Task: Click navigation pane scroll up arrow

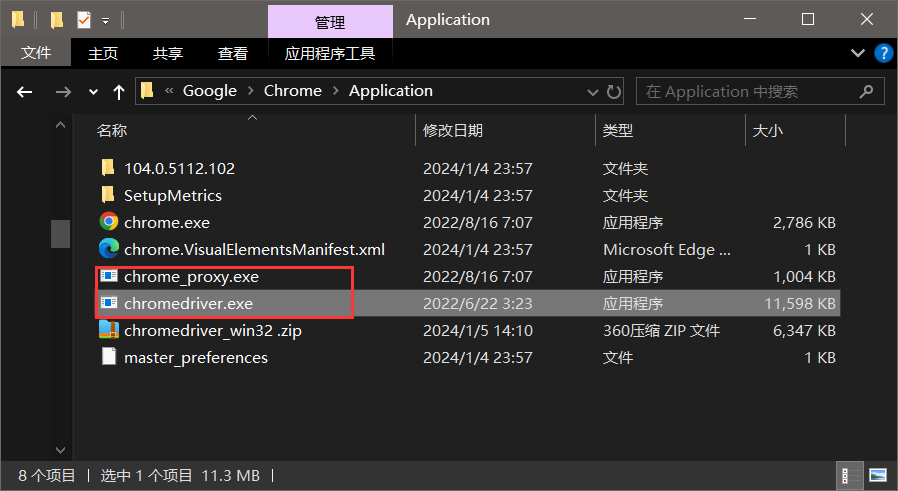Action: (x=60, y=124)
